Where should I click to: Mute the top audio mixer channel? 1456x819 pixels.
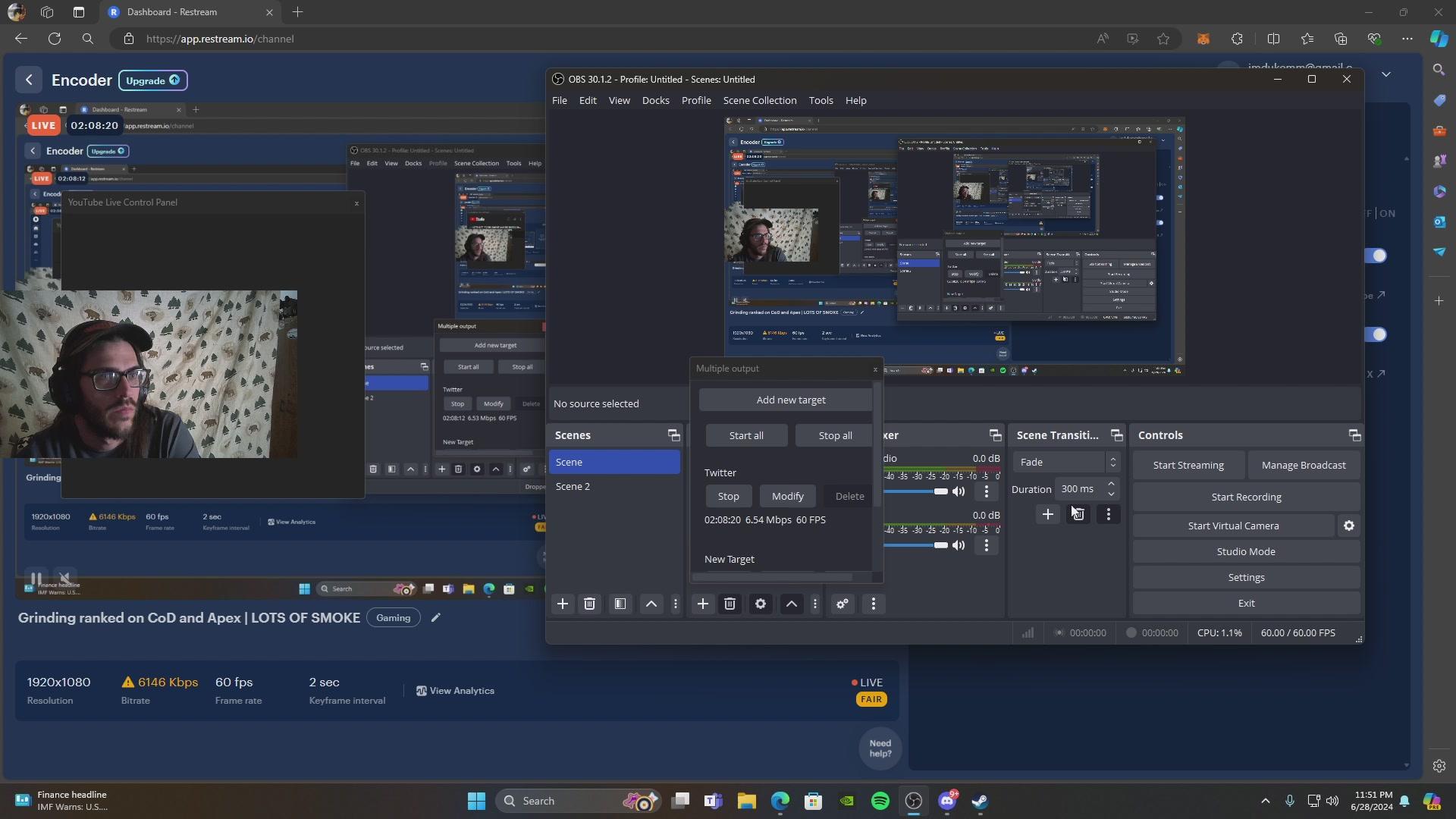click(959, 491)
